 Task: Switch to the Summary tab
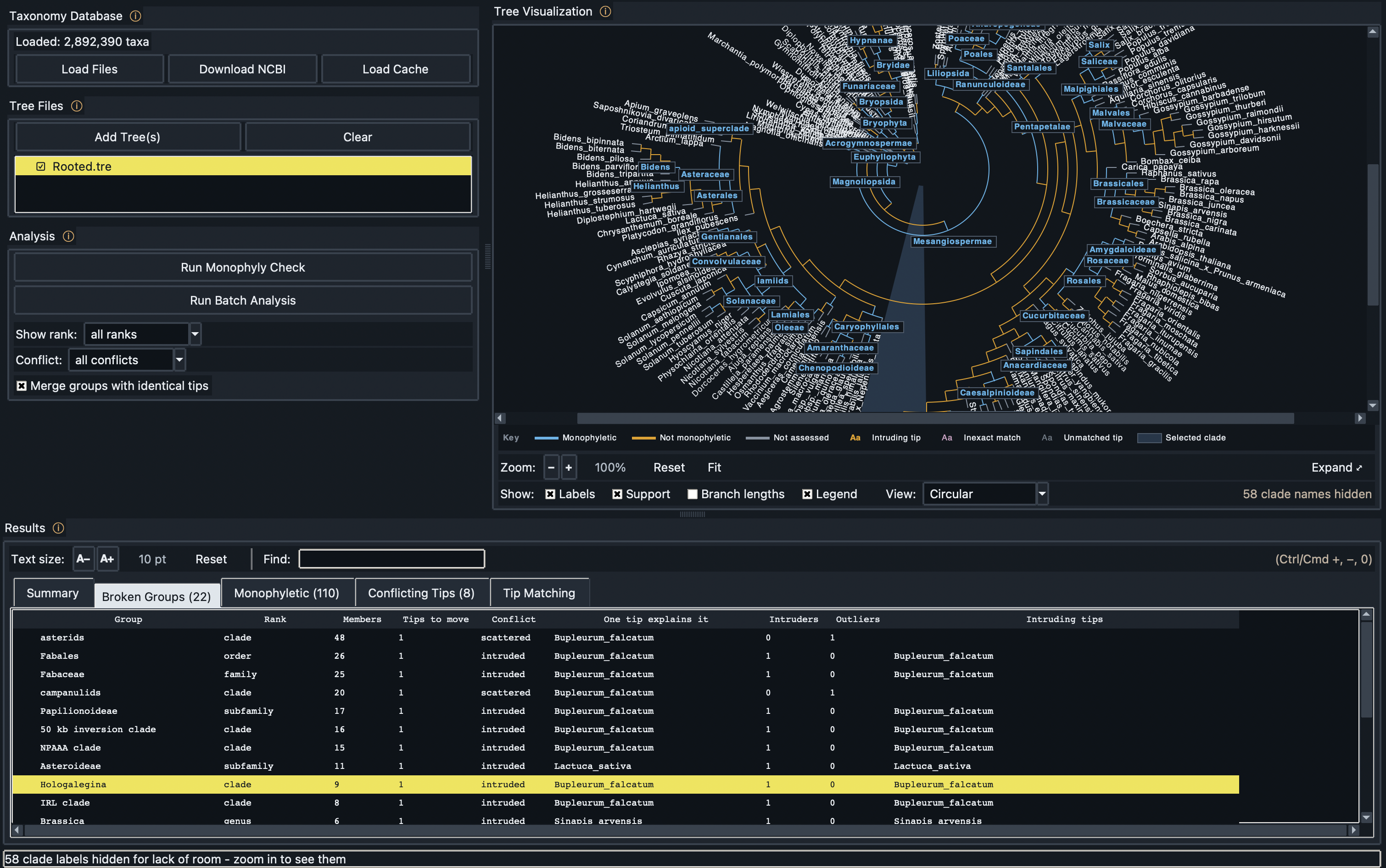[x=53, y=593]
